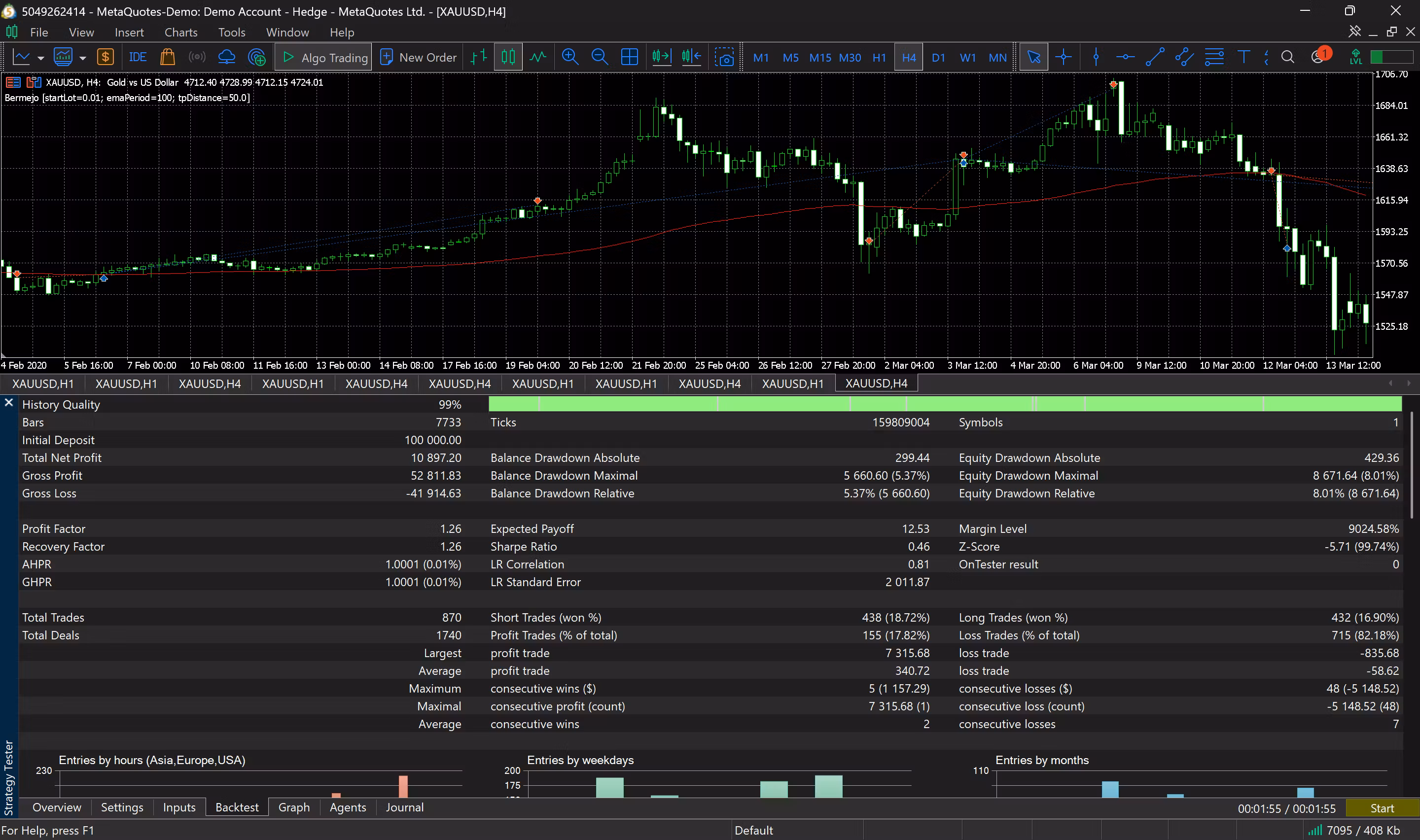
Task: Click the Default profile in status bar
Action: point(753,830)
